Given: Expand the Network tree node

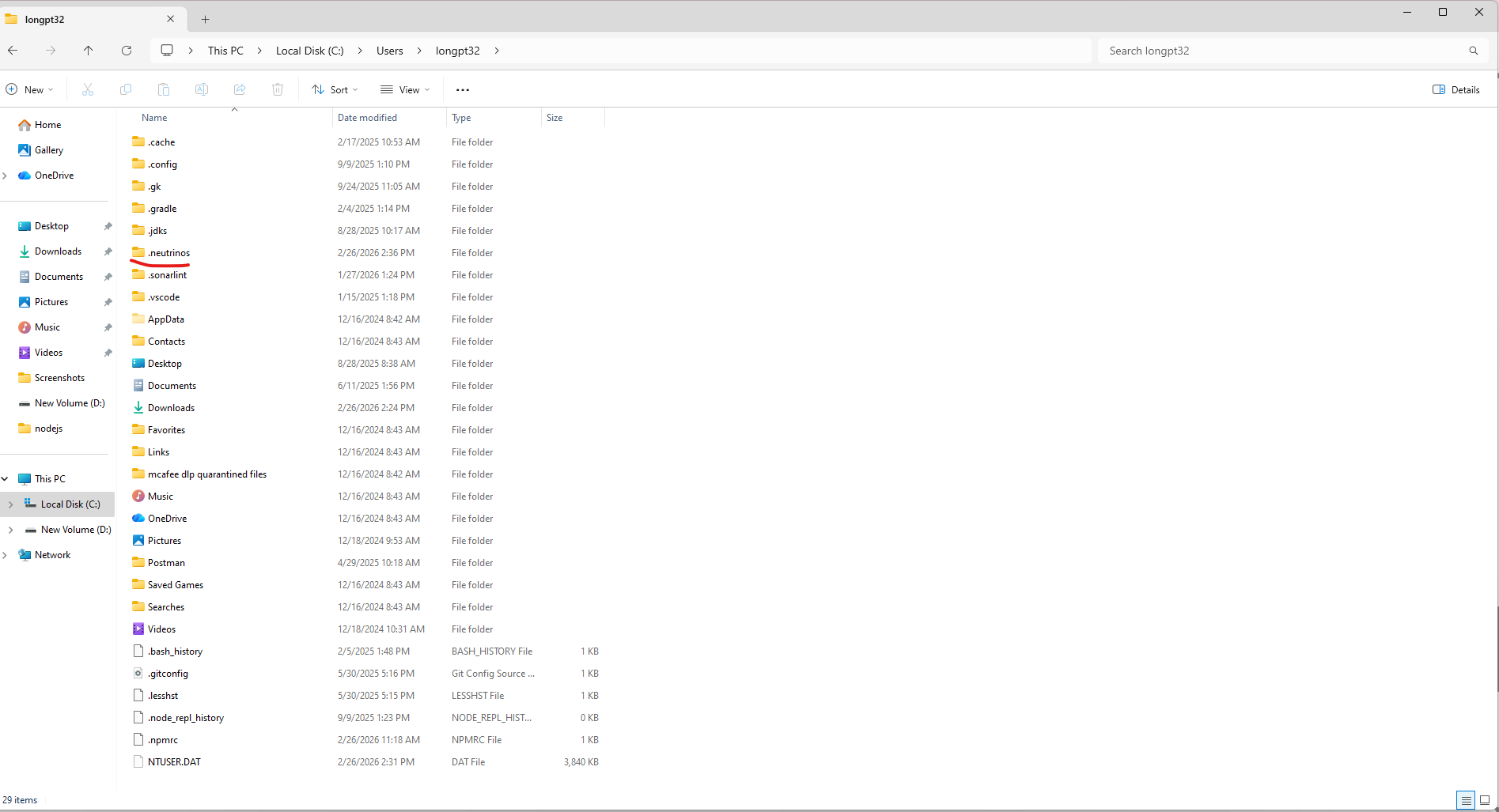Looking at the screenshot, I should (x=5, y=555).
